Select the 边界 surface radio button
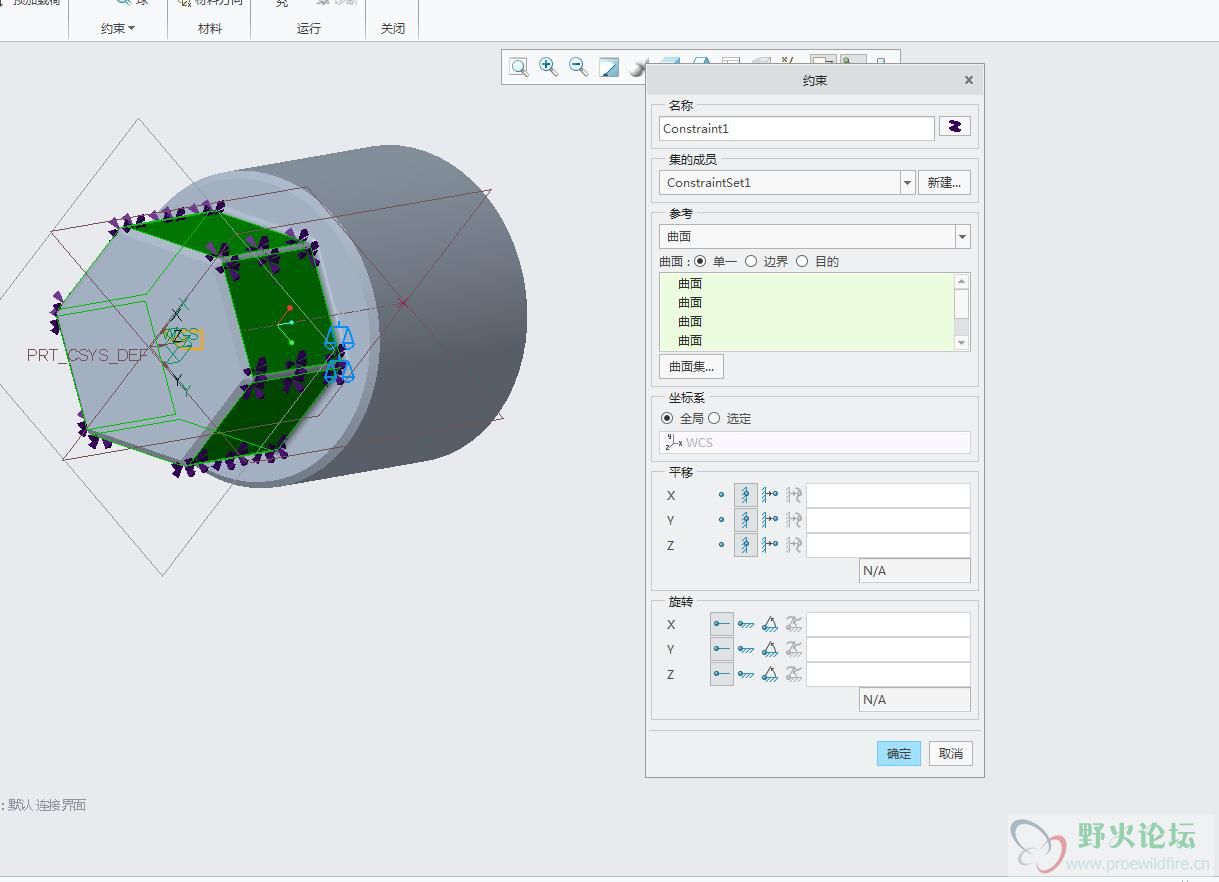 tap(751, 261)
